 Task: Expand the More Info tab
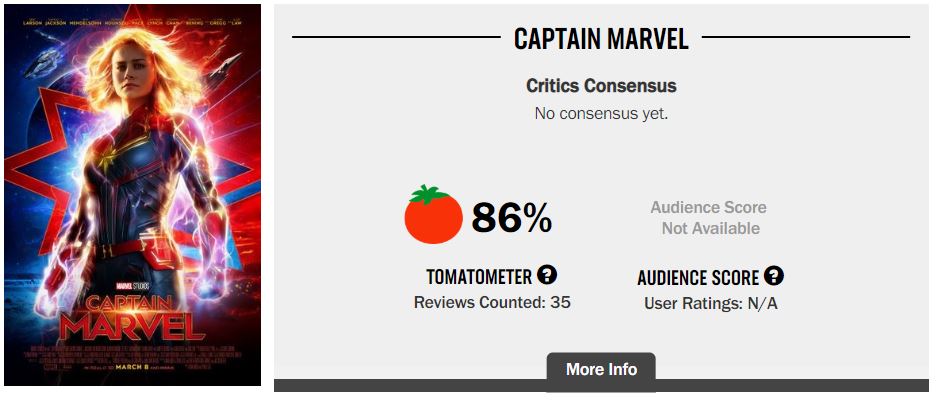pyautogui.click(x=601, y=369)
